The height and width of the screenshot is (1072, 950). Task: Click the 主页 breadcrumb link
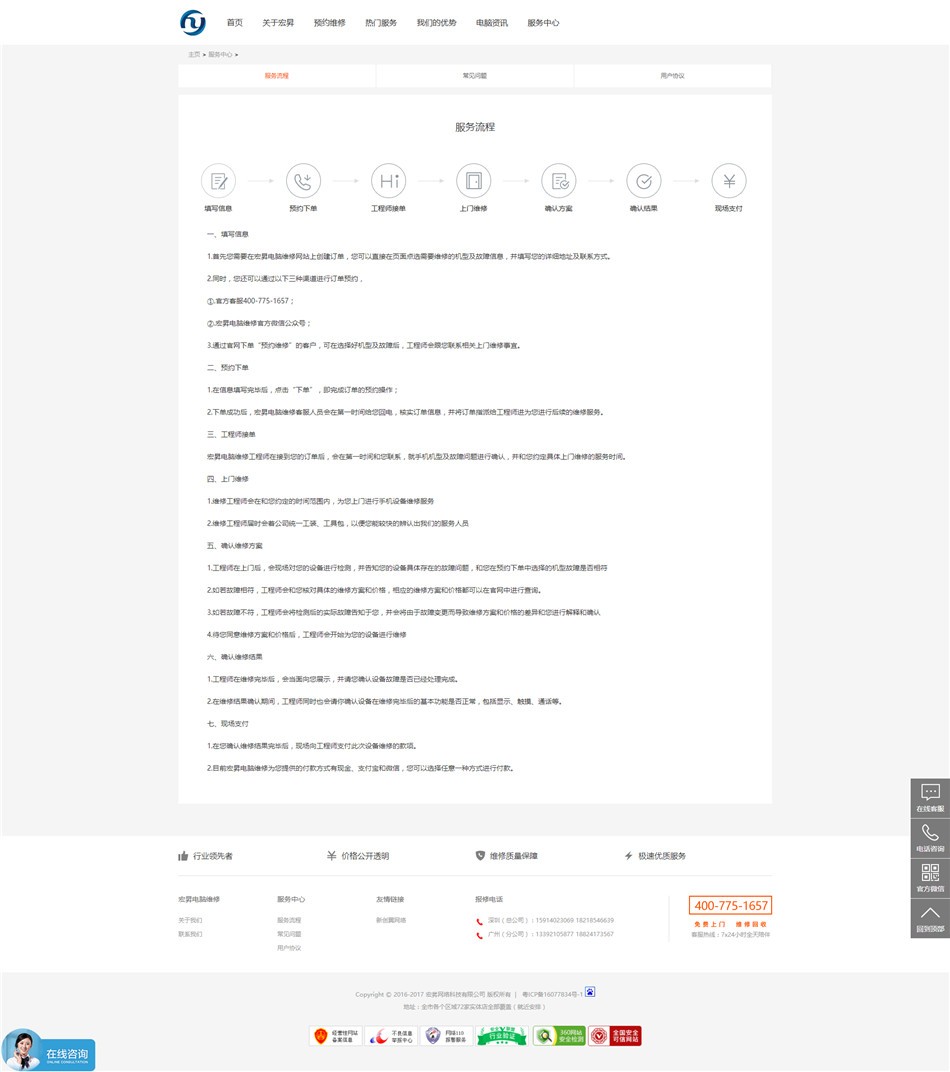pos(193,55)
